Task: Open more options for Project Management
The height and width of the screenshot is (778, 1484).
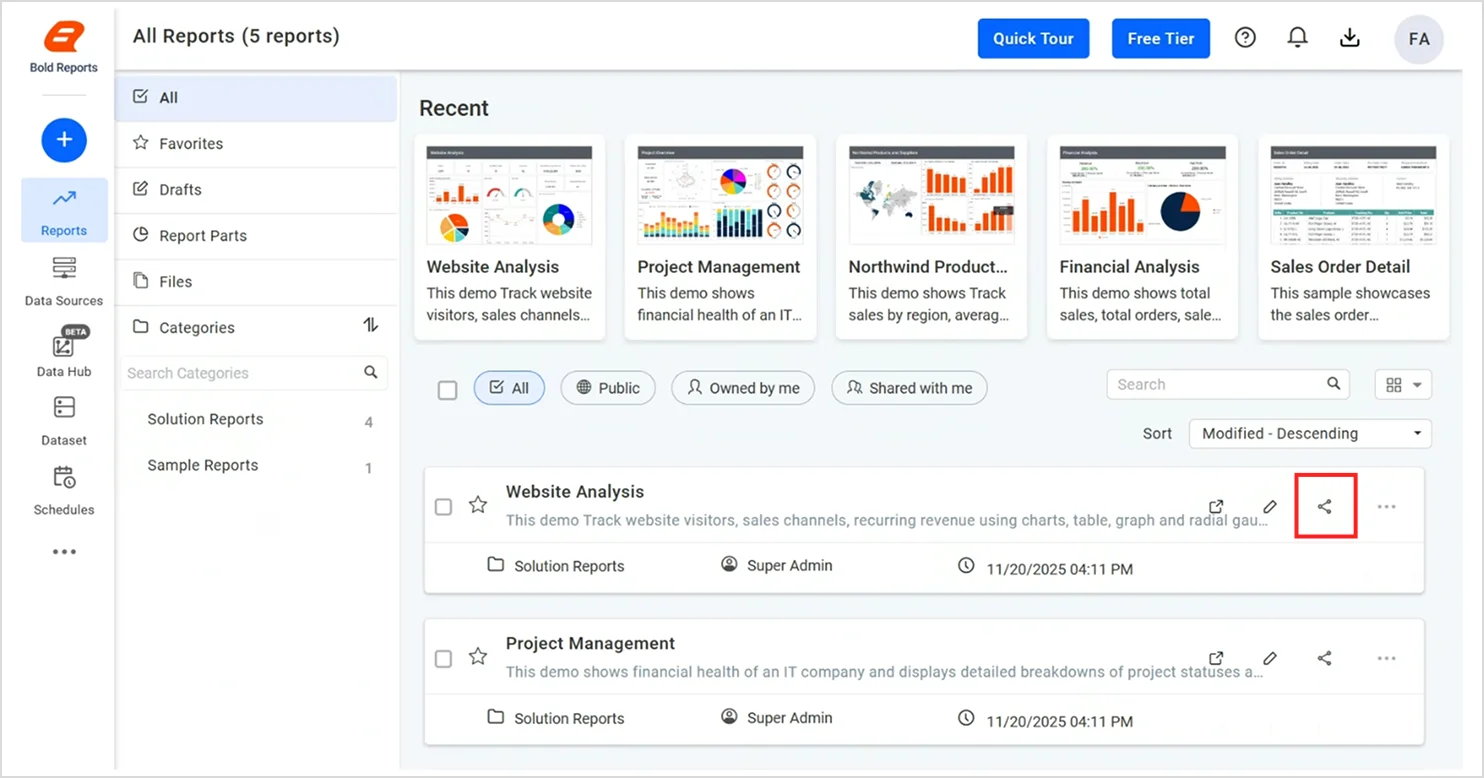Action: coord(1386,659)
